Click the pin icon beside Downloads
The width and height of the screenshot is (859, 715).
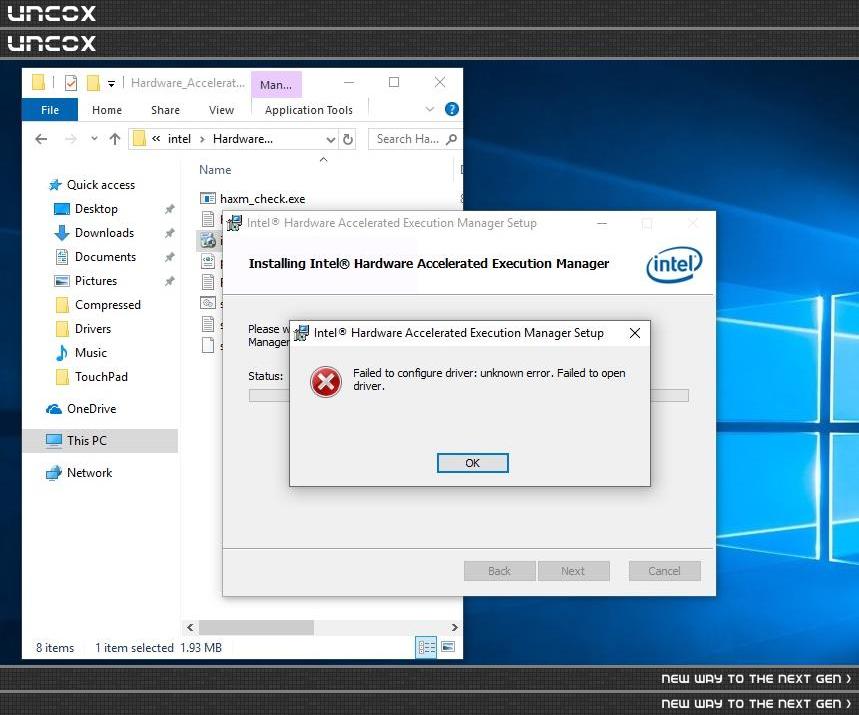point(170,233)
